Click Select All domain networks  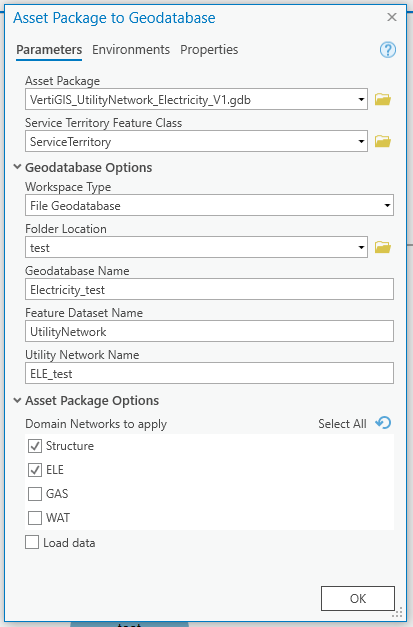(x=342, y=423)
